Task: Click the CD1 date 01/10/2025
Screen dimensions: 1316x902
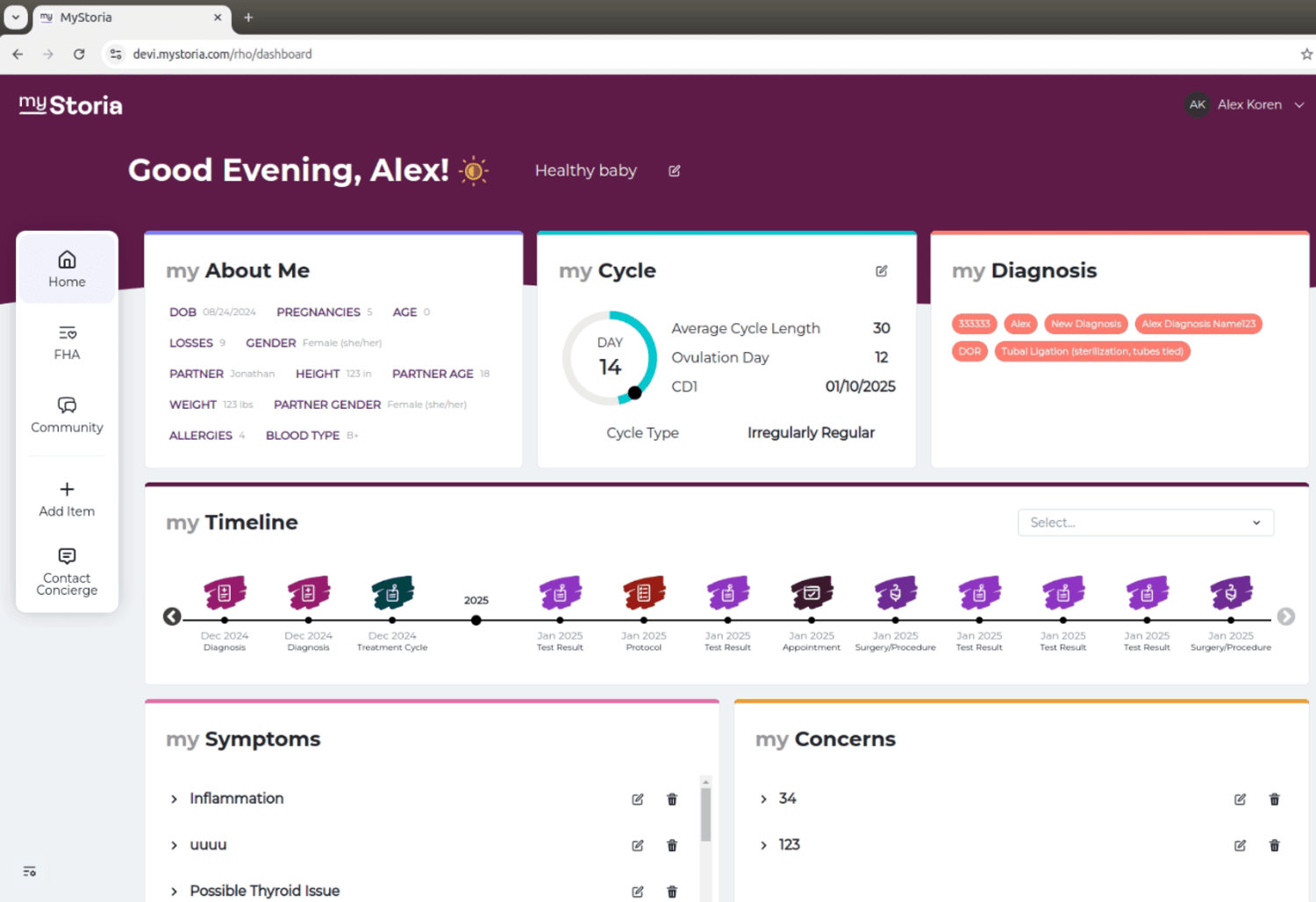Action: (860, 386)
